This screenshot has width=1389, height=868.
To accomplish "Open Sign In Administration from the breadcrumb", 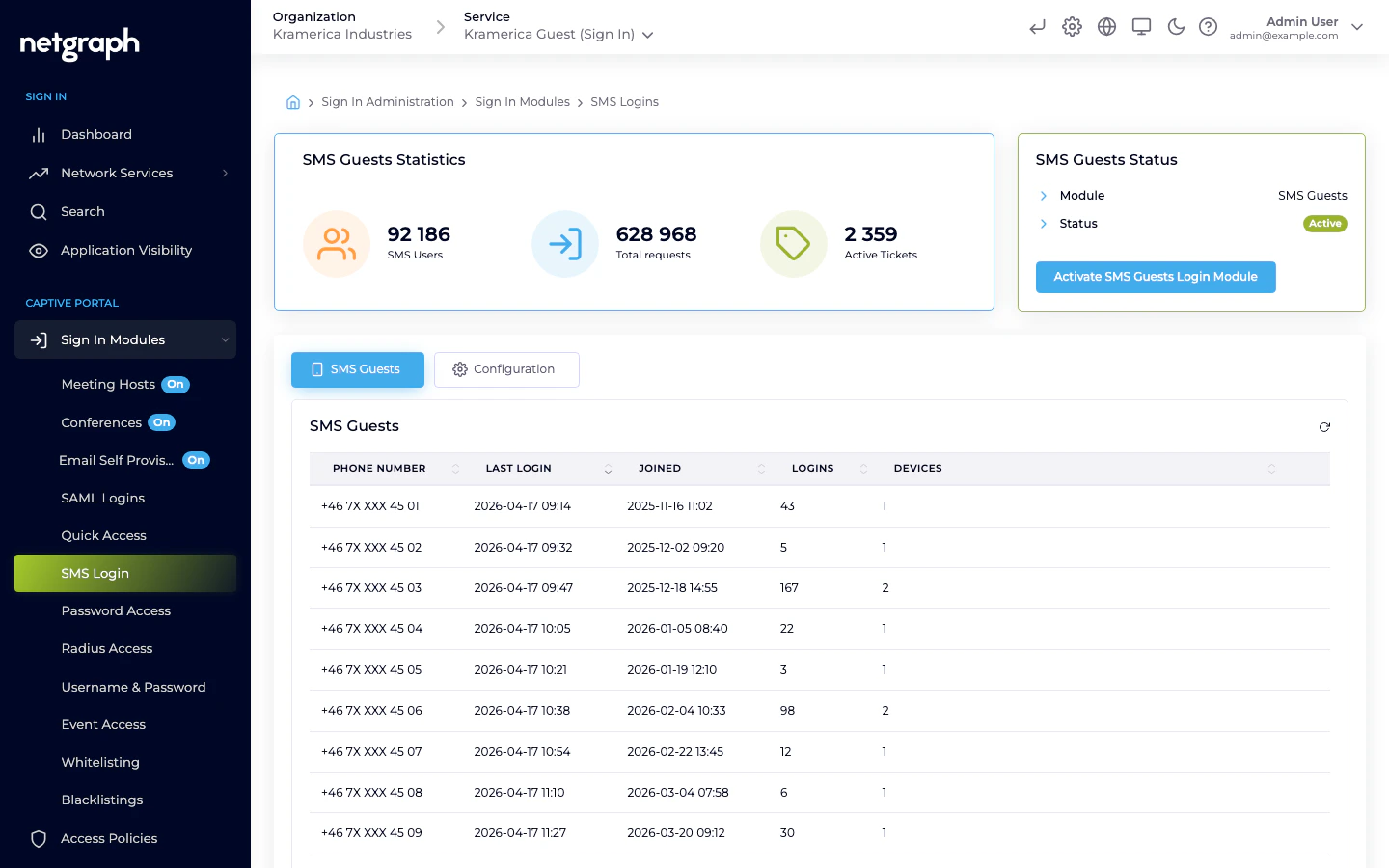I will click(x=388, y=101).
